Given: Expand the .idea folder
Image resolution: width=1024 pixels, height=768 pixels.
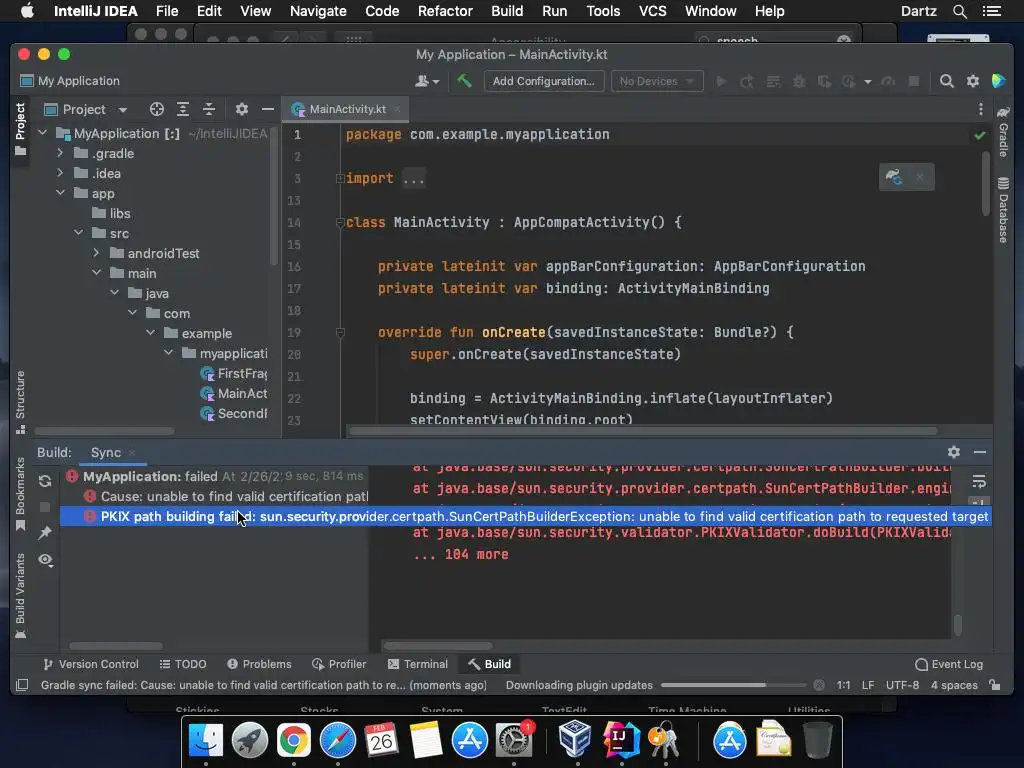Looking at the screenshot, I should click(60, 173).
